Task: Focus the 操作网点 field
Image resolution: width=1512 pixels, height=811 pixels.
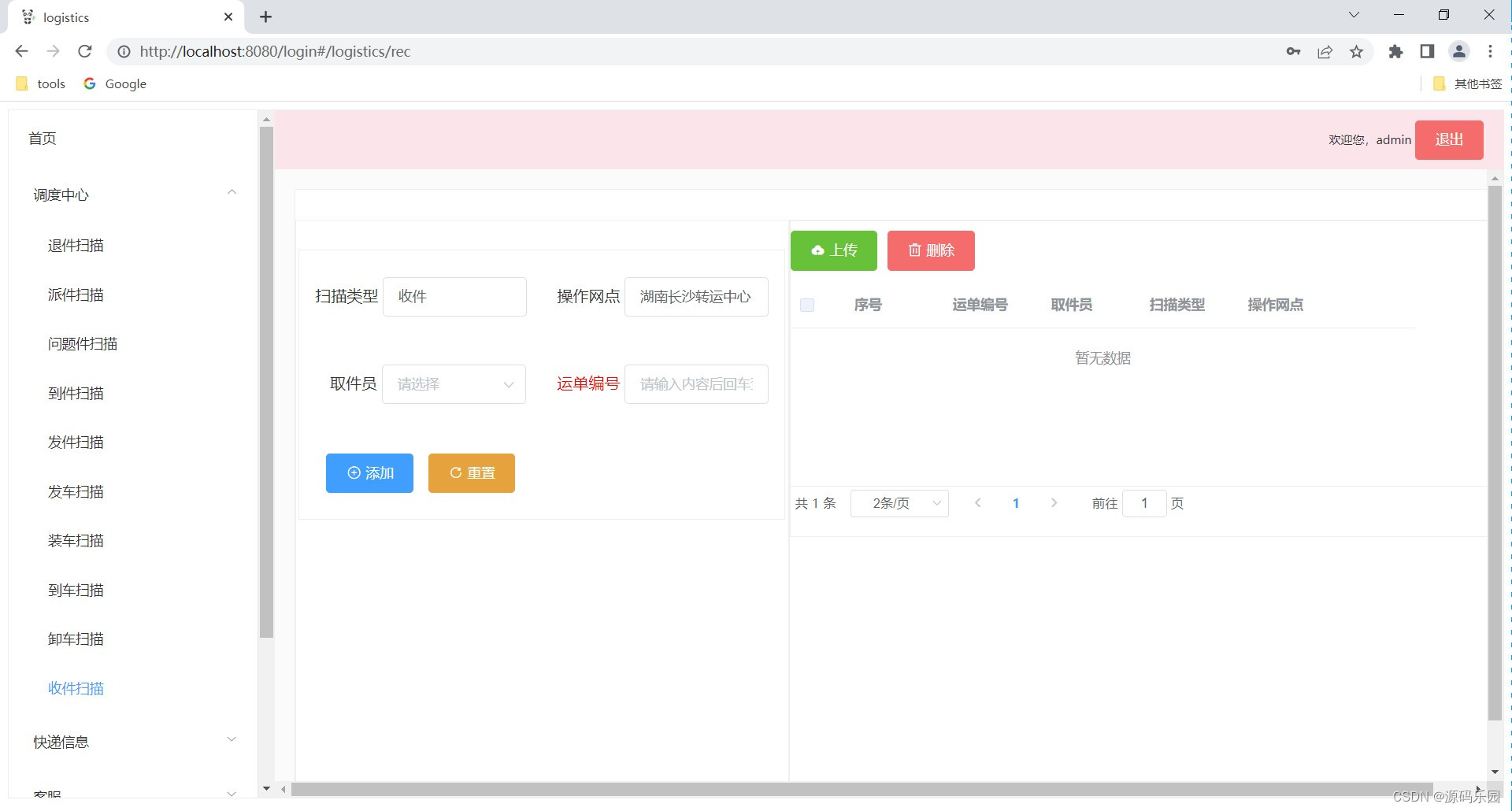Action: coord(696,297)
